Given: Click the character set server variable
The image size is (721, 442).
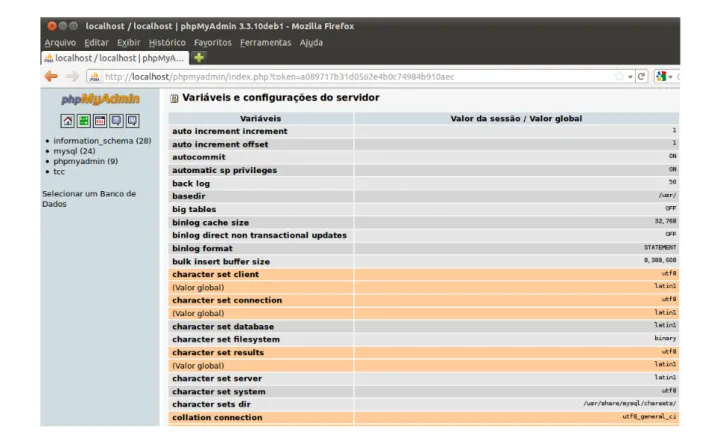Looking at the screenshot, I should 217,379.
